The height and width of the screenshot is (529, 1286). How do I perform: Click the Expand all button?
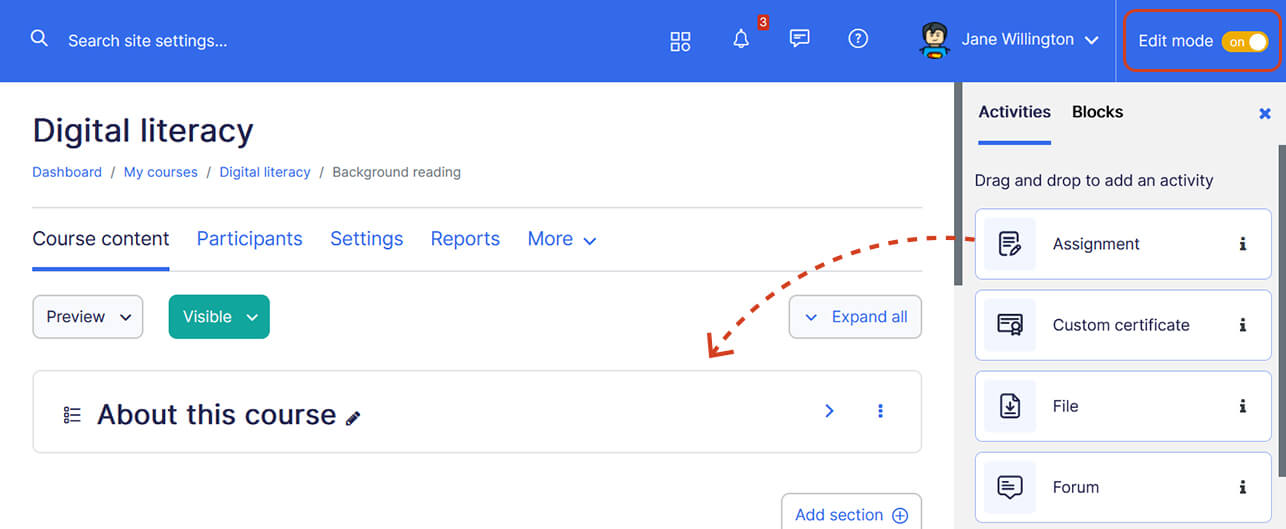(856, 317)
